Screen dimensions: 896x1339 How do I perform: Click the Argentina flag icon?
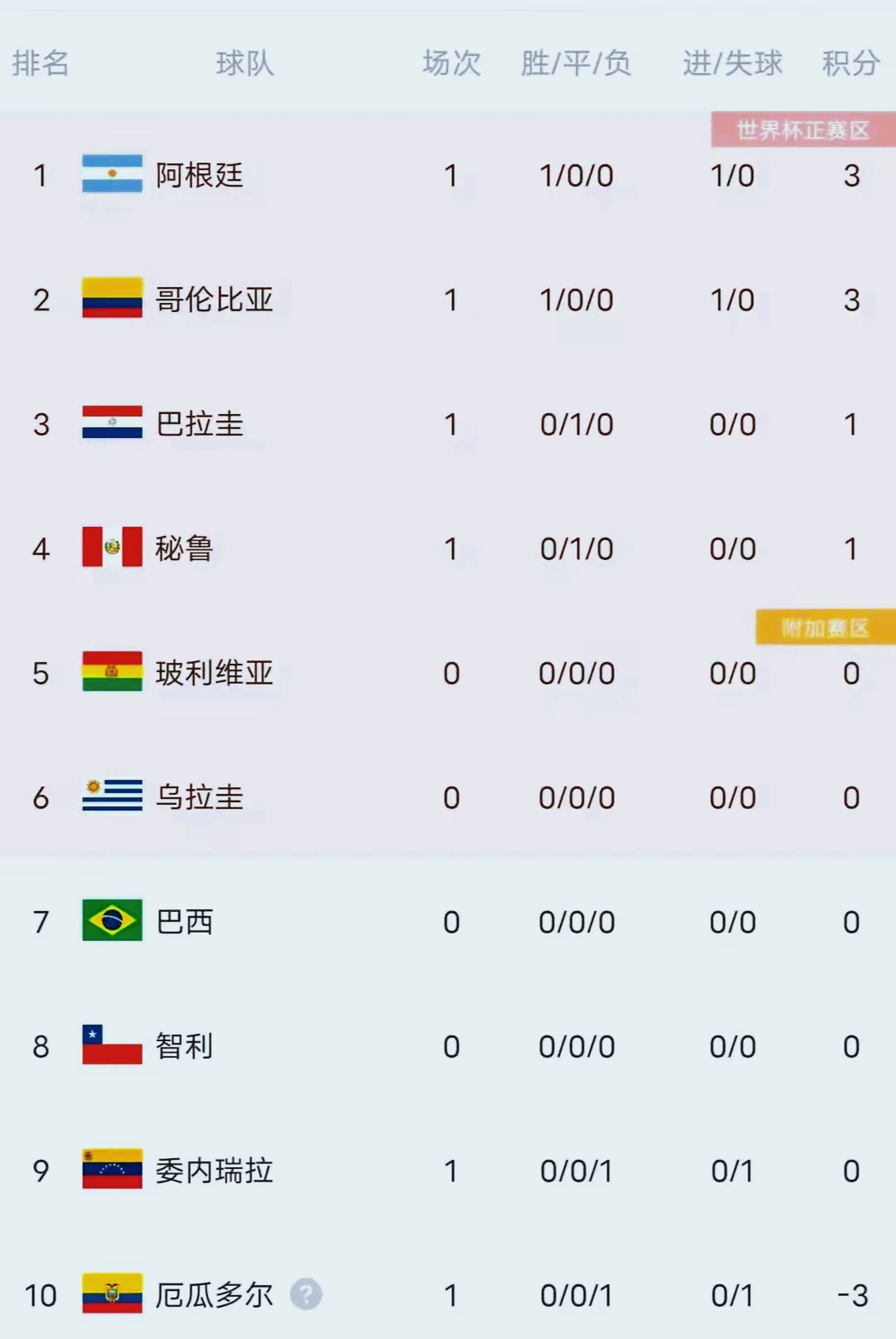[112, 173]
